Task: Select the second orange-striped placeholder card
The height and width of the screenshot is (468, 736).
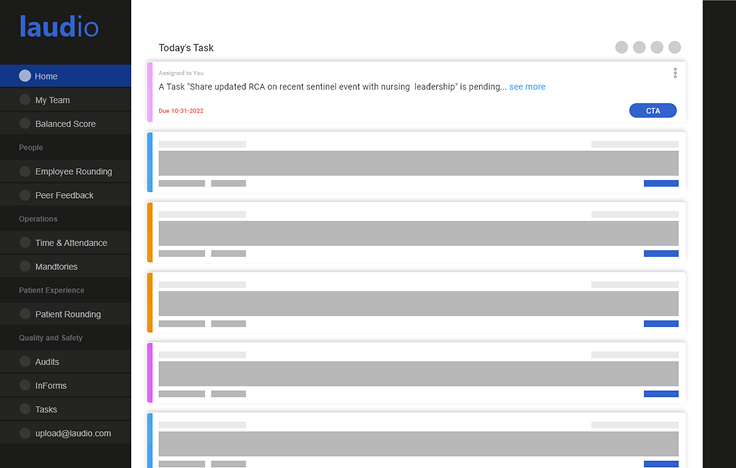Action: (x=417, y=301)
